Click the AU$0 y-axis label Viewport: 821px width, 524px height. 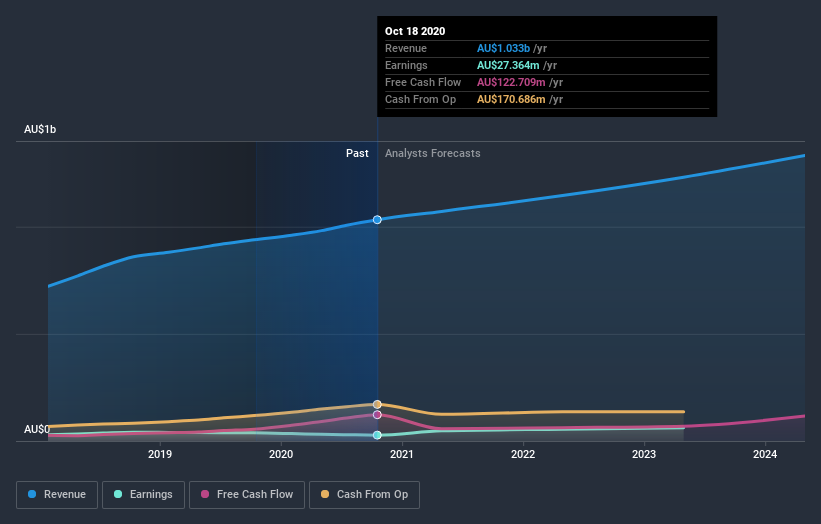pos(37,429)
